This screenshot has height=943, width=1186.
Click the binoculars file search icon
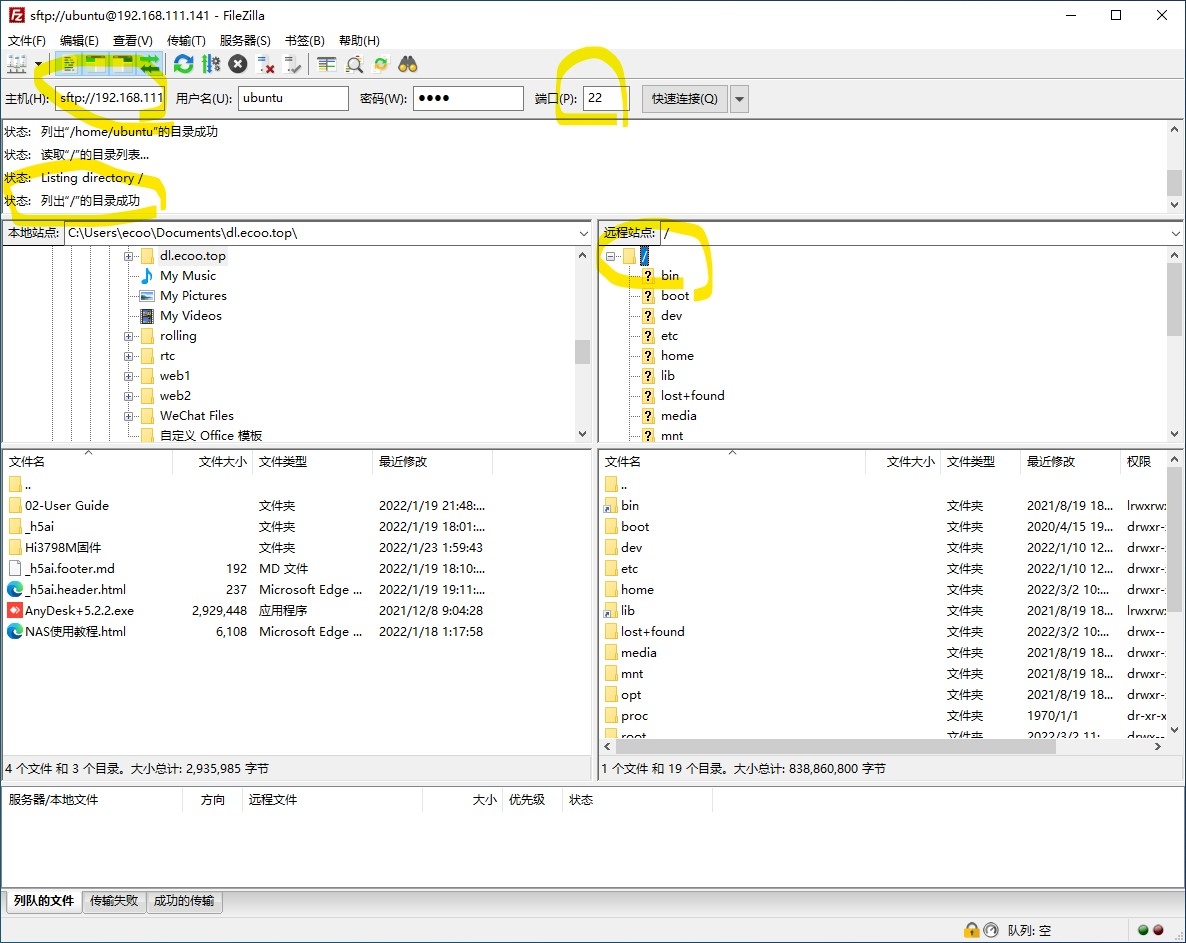(407, 64)
